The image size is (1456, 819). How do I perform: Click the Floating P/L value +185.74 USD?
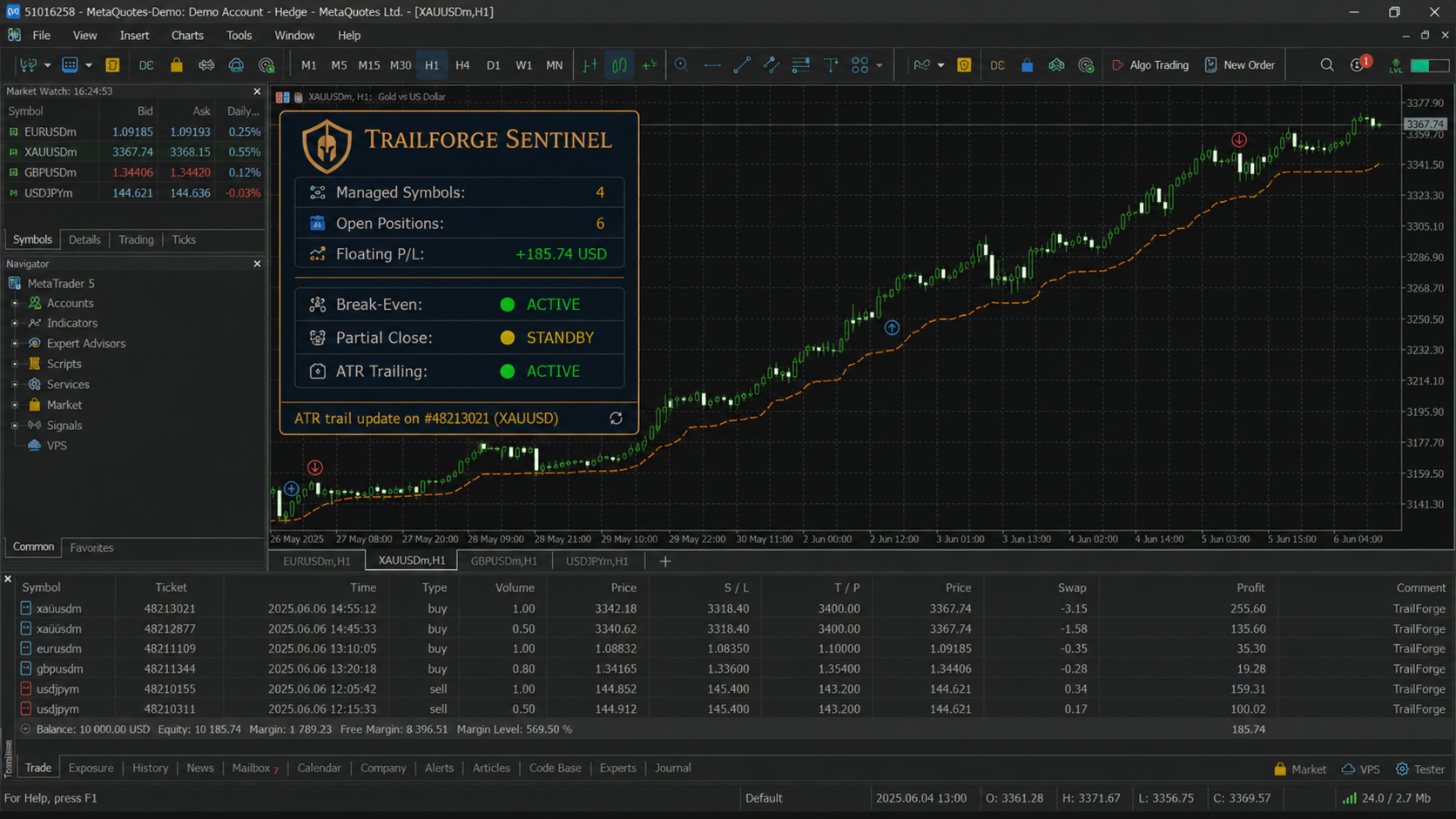(x=561, y=254)
